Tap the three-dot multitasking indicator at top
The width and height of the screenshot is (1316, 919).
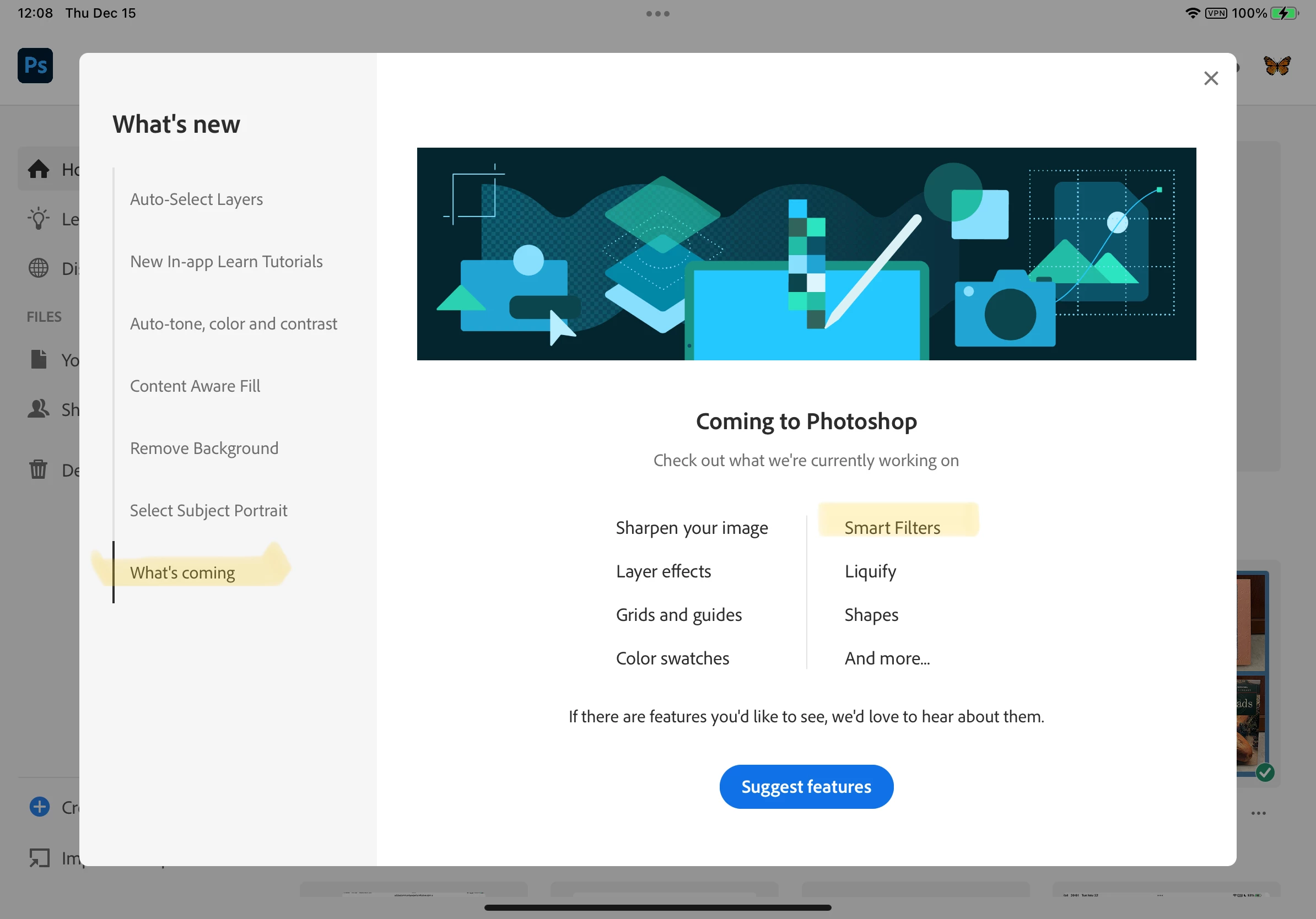pos(657,14)
